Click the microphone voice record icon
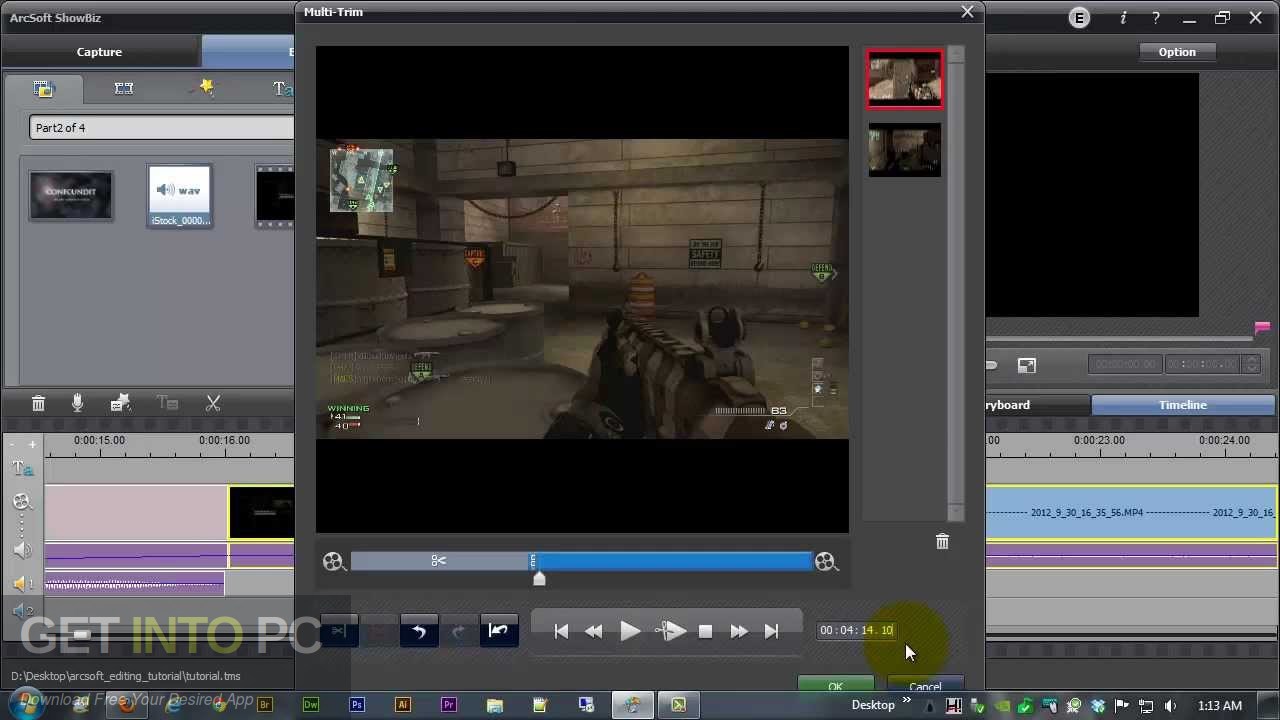 pyautogui.click(x=78, y=403)
